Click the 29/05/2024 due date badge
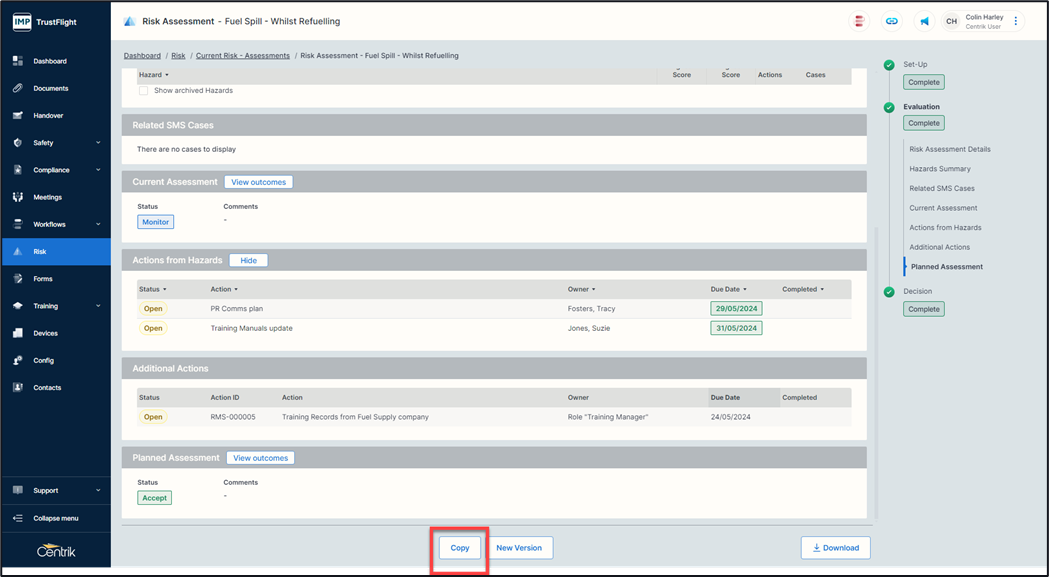Image resolution: width=1049 pixels, height=577 pixels. (x=735, y=309)
